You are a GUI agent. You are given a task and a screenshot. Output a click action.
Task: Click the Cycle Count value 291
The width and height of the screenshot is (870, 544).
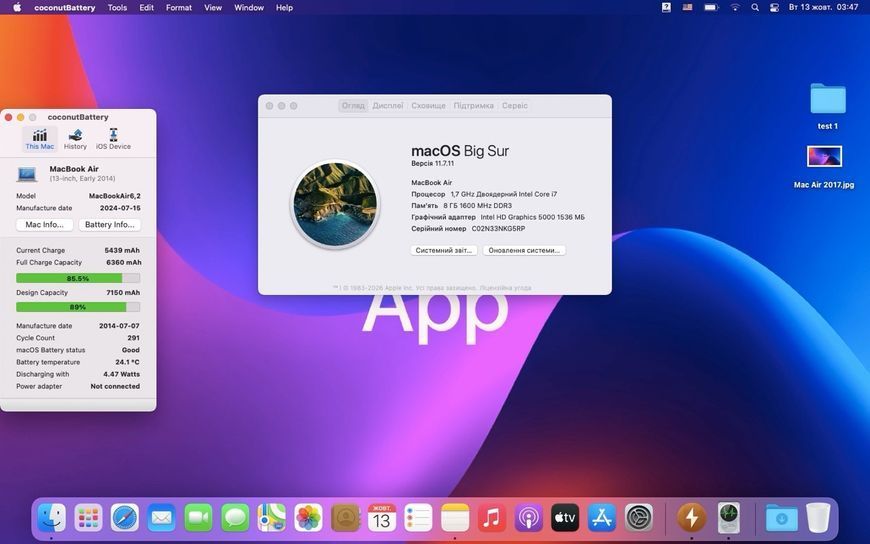[x=134, y=338]
